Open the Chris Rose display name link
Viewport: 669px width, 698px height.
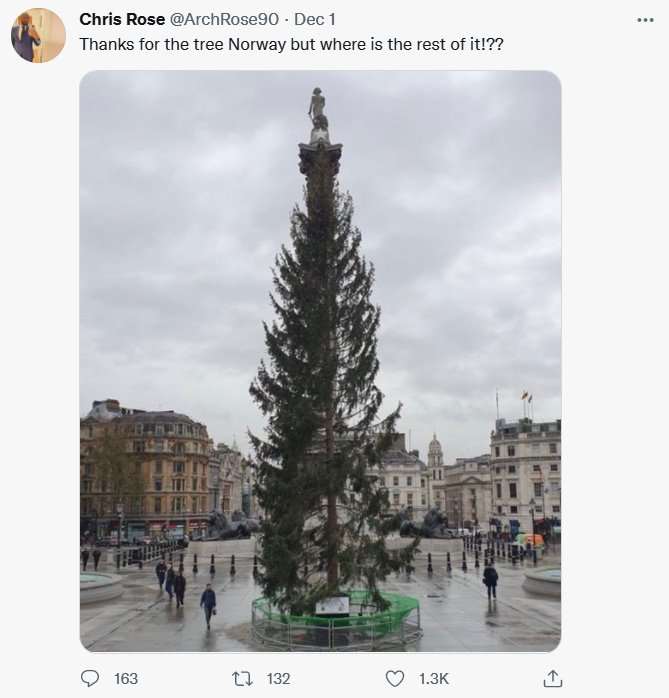pos(122,20)
